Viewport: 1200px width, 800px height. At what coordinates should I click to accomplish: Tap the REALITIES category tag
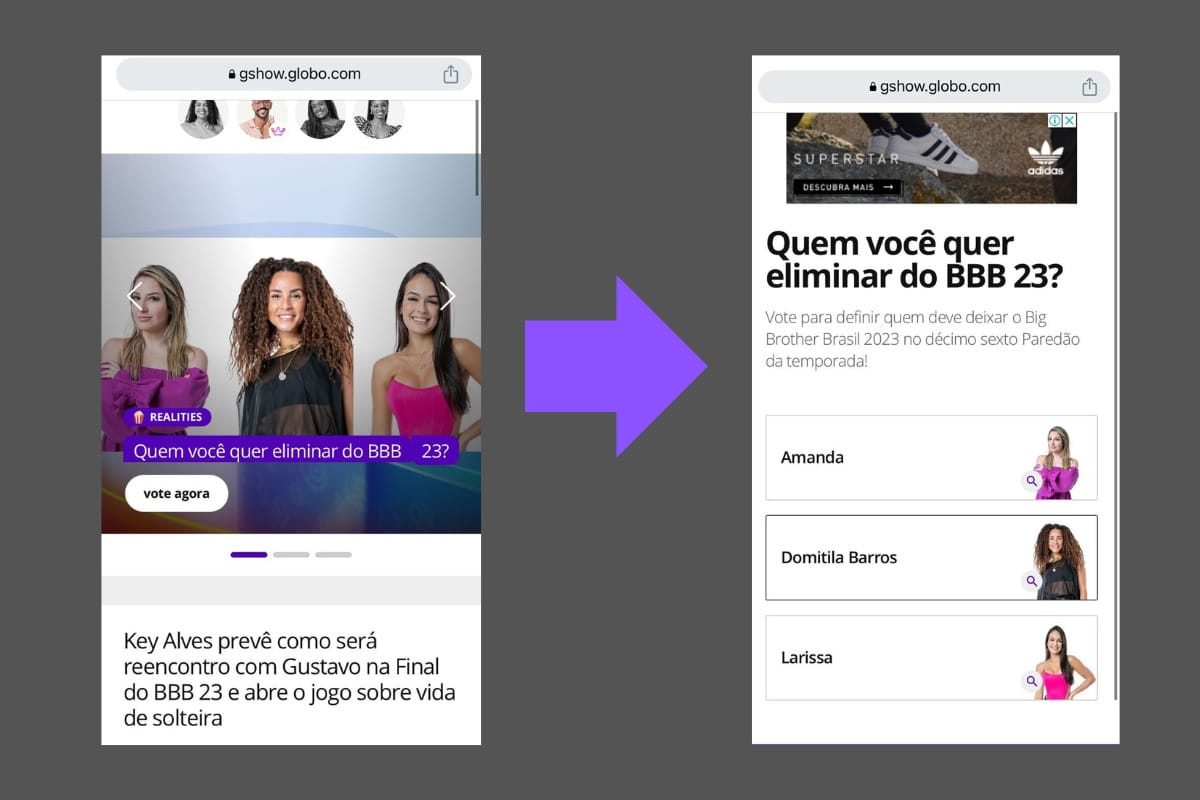[x=167, y=417]
